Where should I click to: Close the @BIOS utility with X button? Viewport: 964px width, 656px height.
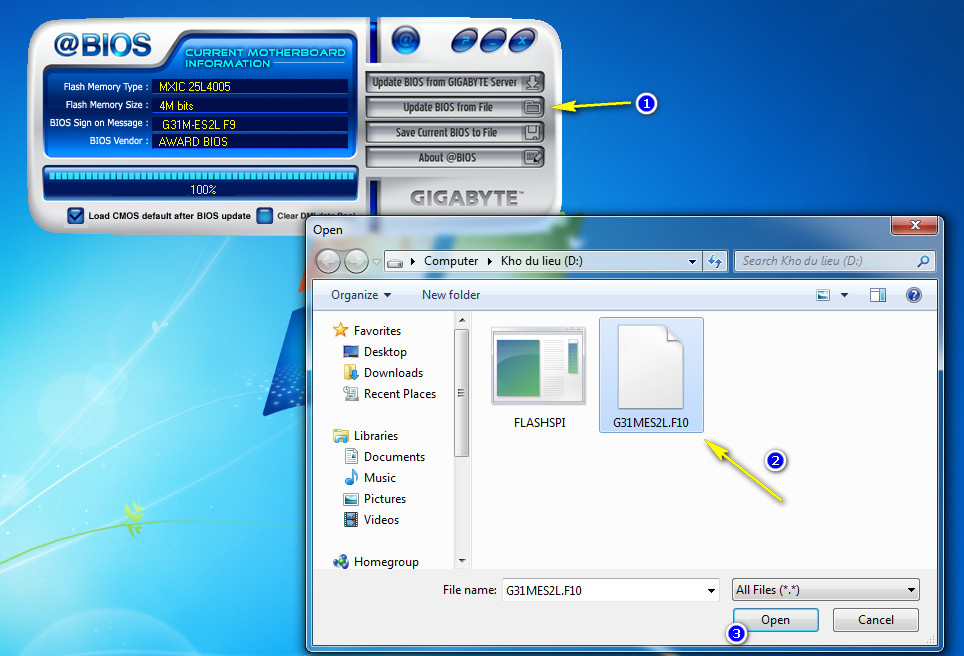pos(522,41)
